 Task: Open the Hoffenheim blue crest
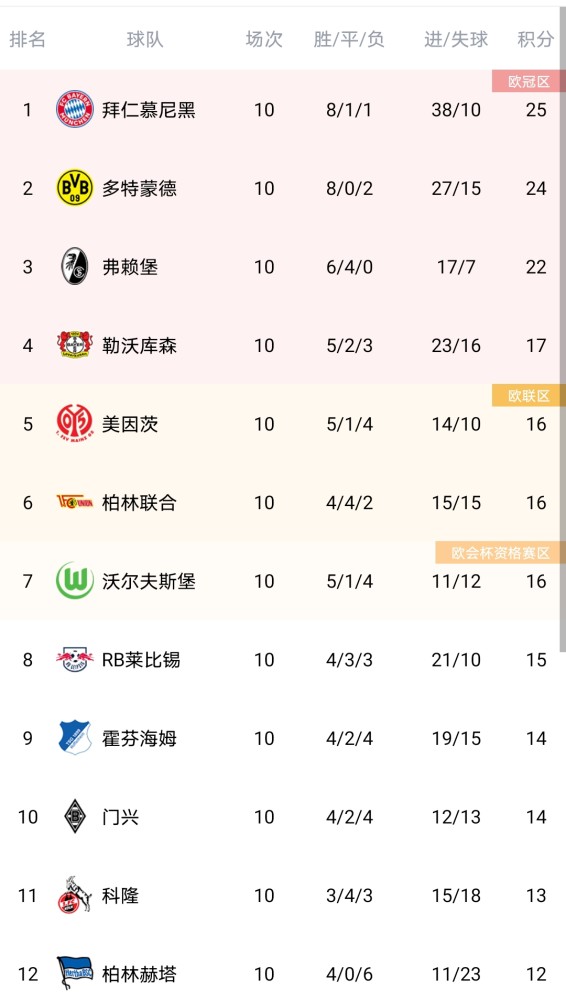coord(75,737)
